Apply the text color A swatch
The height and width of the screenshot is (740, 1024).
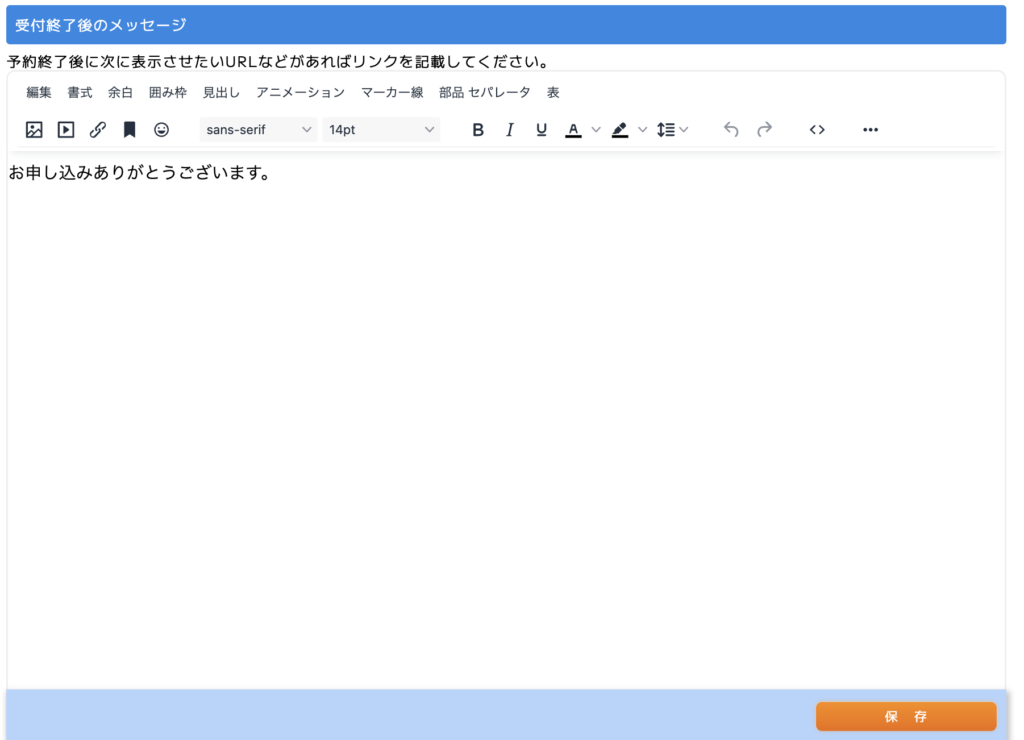[x=573, y=130]
